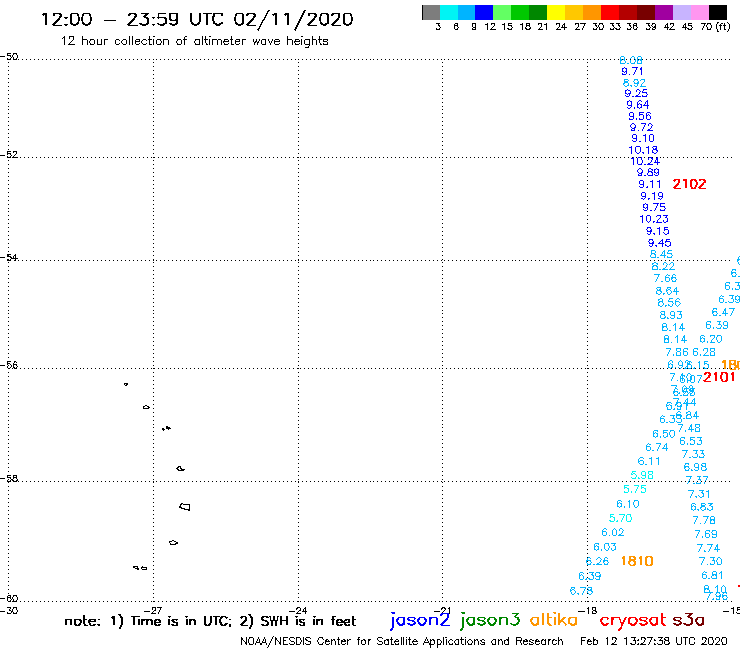The image size is (740, 650).
Task: Click the wave height value 10.18
Action: pyautogui.click(x=643, y=150)
